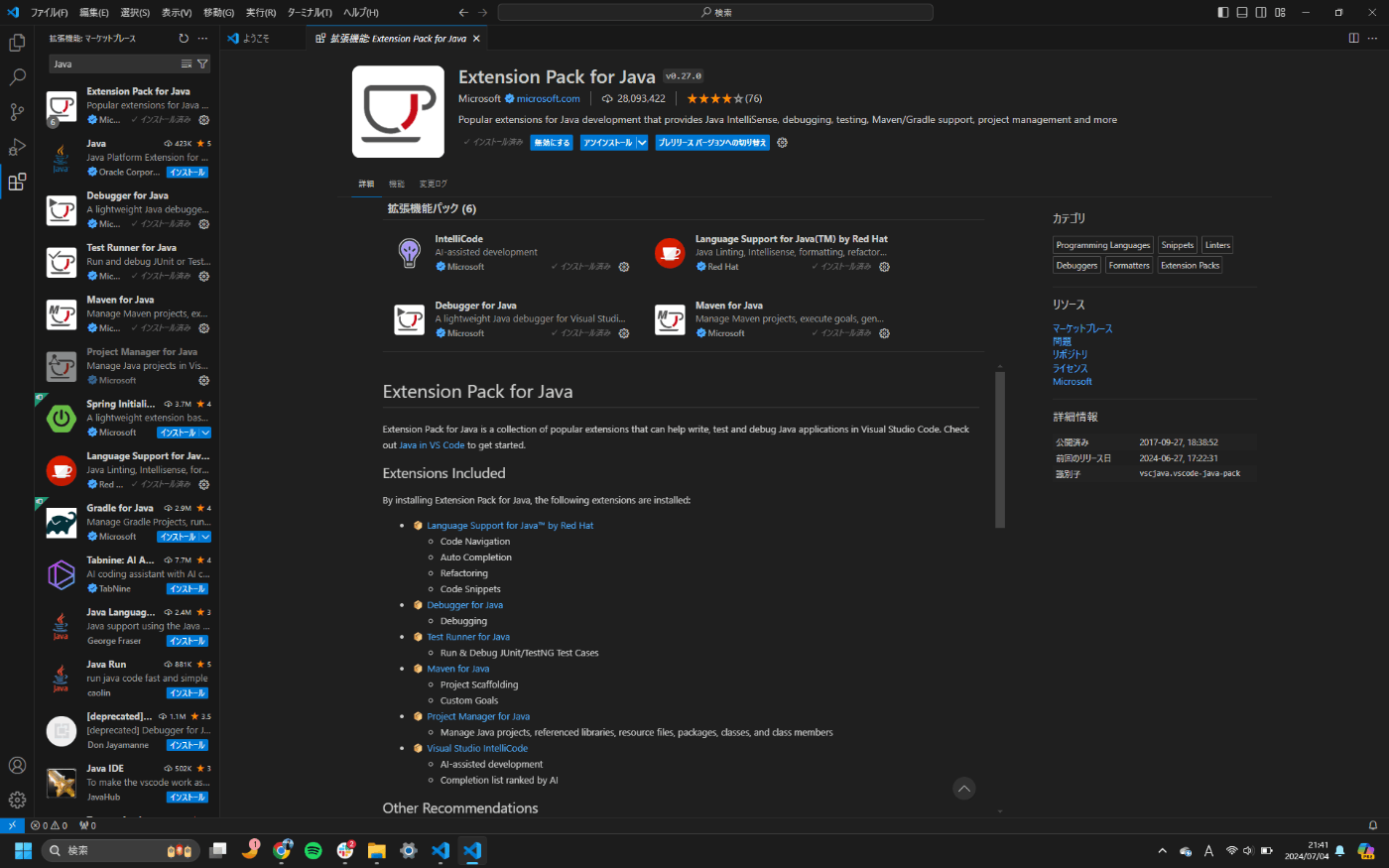Open the リポジトリ resource link

pos(1070,354)
